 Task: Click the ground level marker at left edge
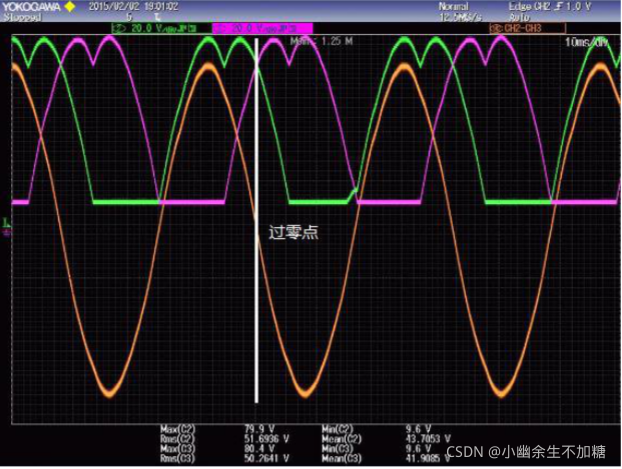pos(6,227)
